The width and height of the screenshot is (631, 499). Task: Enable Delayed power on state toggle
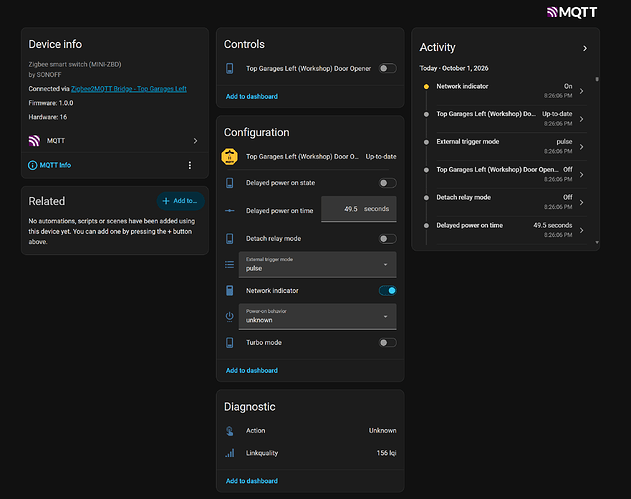[x=388, y=183]
